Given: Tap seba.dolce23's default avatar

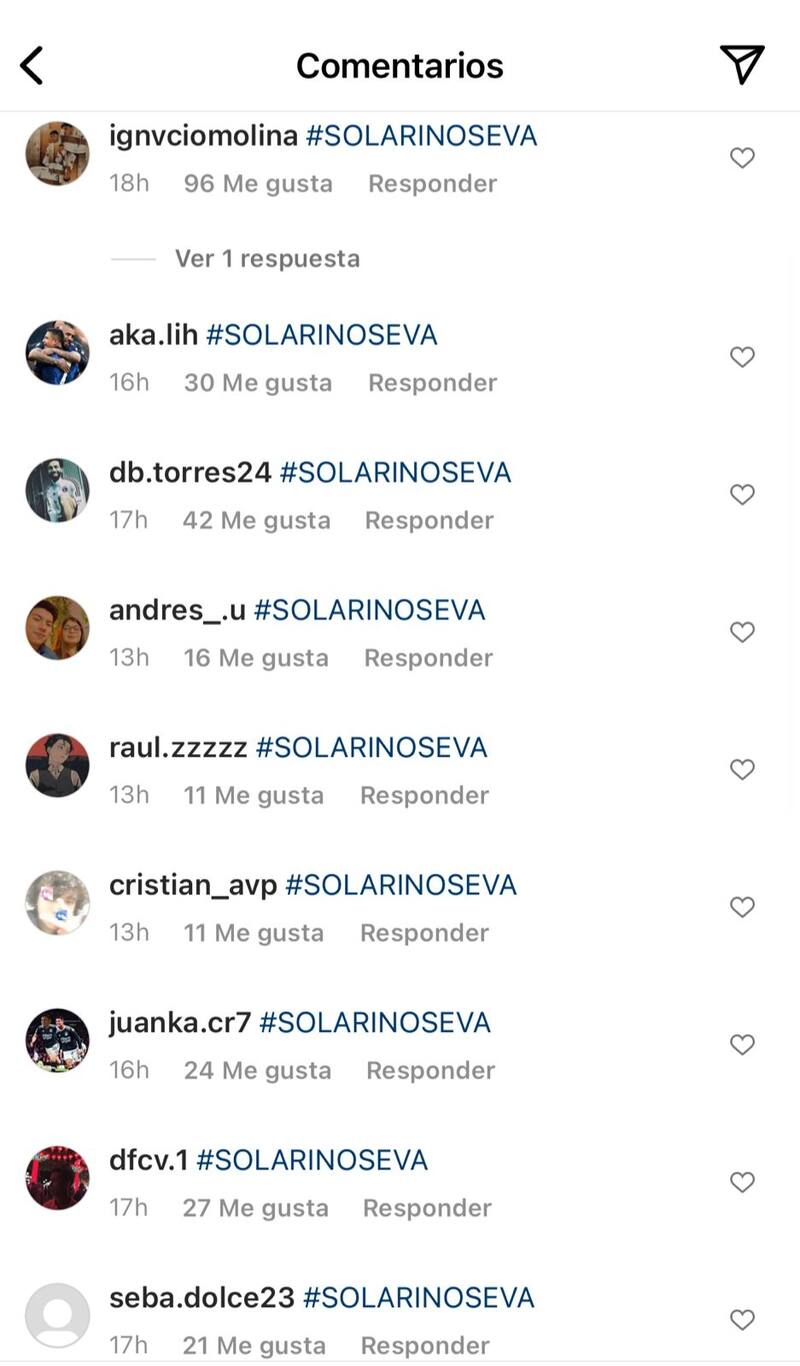Looking at the screenshot, I should (57, 1315).
